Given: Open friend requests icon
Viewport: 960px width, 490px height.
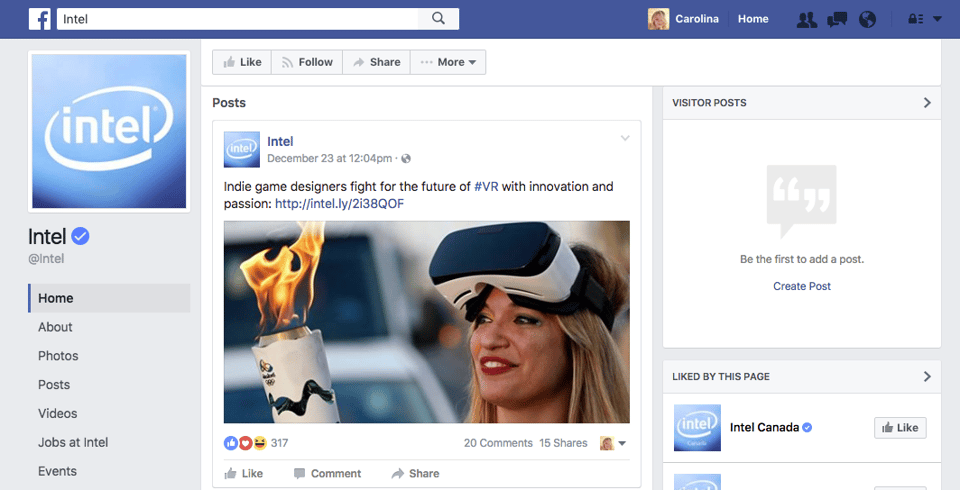Looking at the screenshot, I should tap(806, 20).
